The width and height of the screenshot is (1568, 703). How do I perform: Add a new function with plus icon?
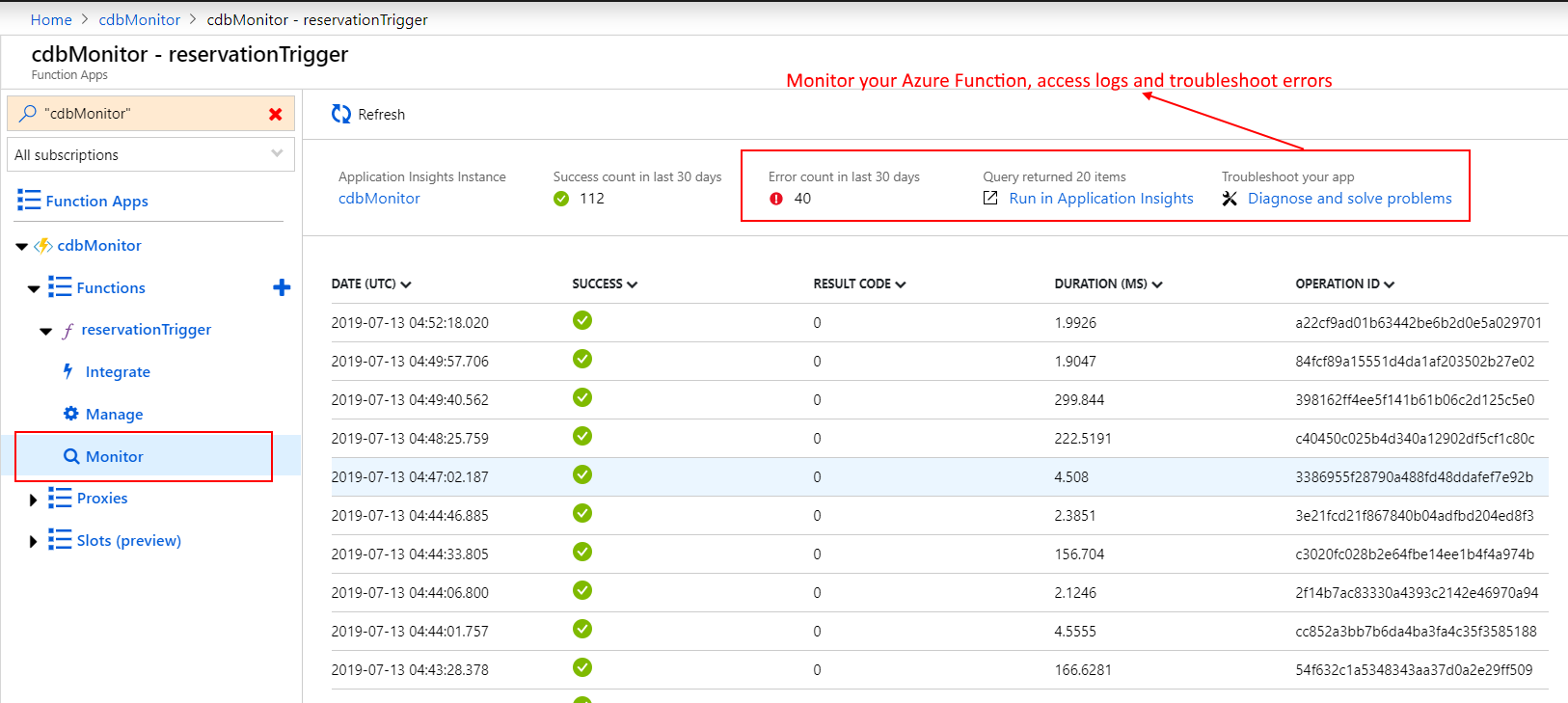282,287
